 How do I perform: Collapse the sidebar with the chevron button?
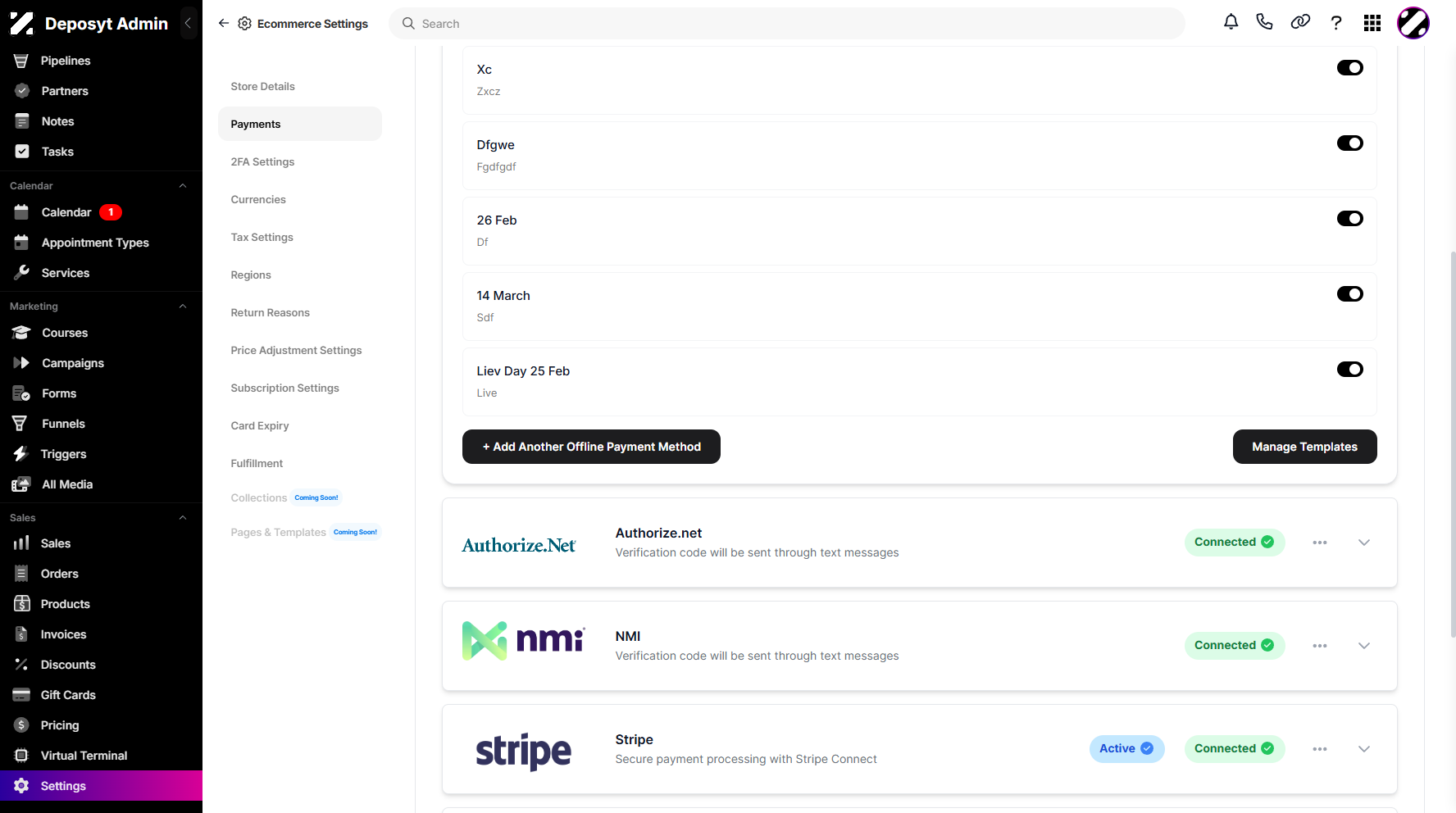(188, 23)
